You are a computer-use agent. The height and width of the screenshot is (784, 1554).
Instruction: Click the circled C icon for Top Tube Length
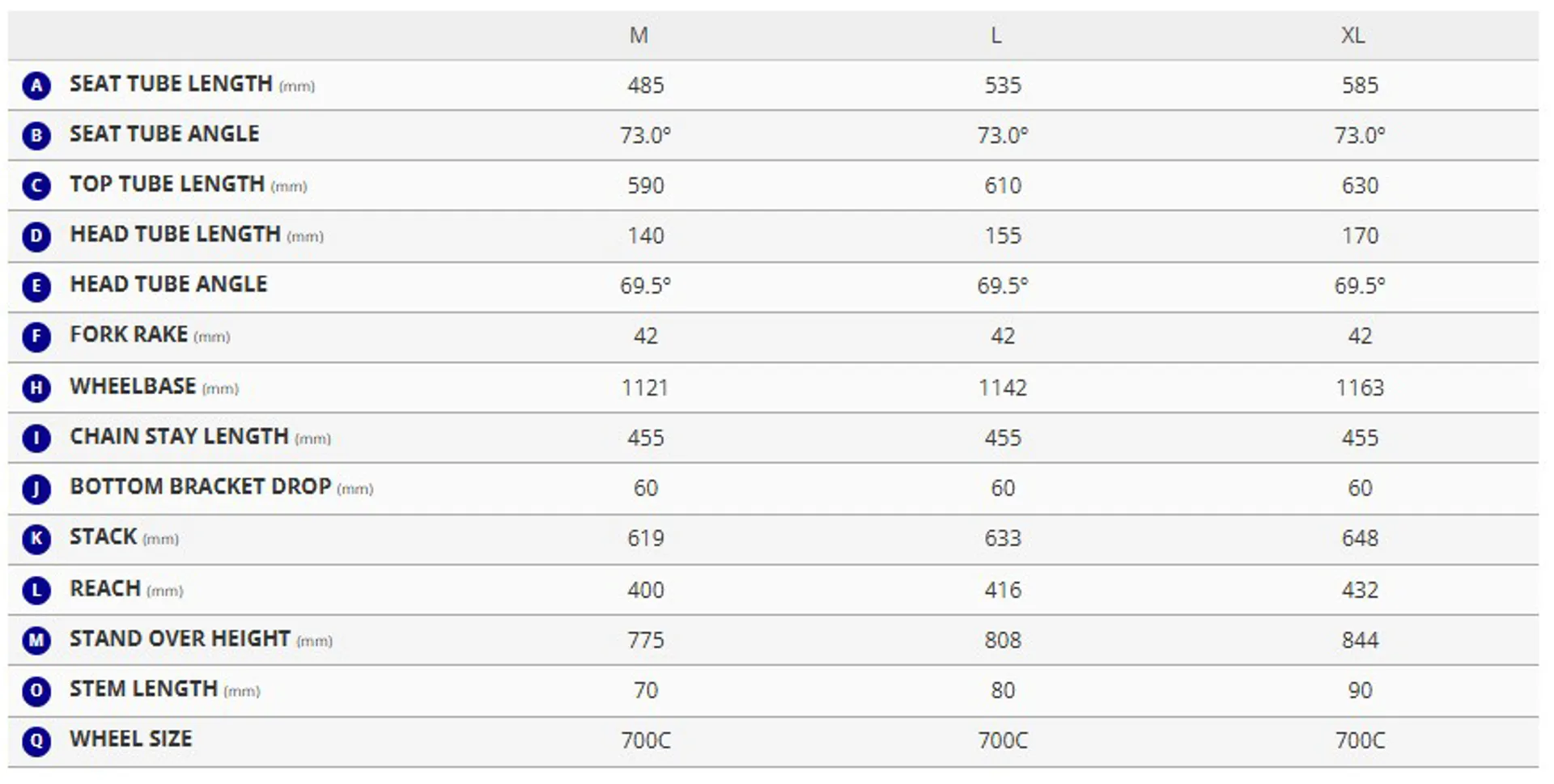(36, 186)
